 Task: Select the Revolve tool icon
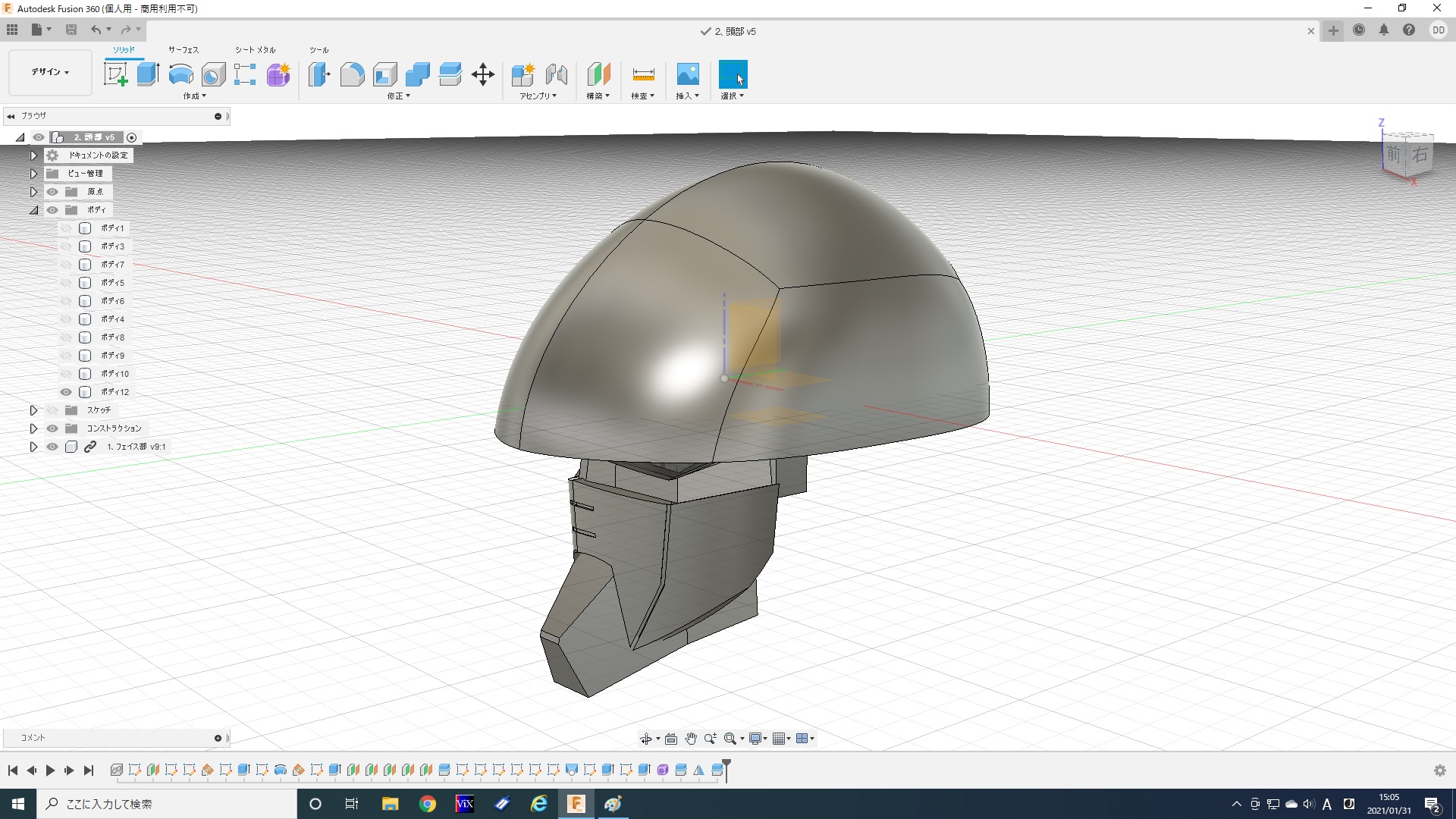point(180,74)
